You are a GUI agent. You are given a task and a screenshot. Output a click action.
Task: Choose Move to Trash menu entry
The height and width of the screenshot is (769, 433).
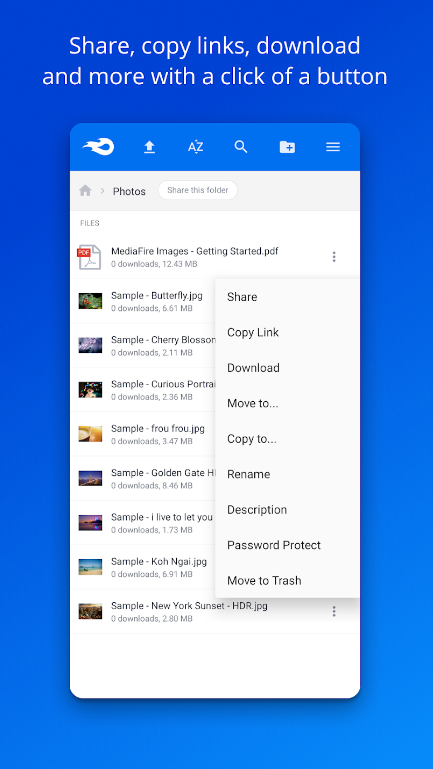(264, 581)
